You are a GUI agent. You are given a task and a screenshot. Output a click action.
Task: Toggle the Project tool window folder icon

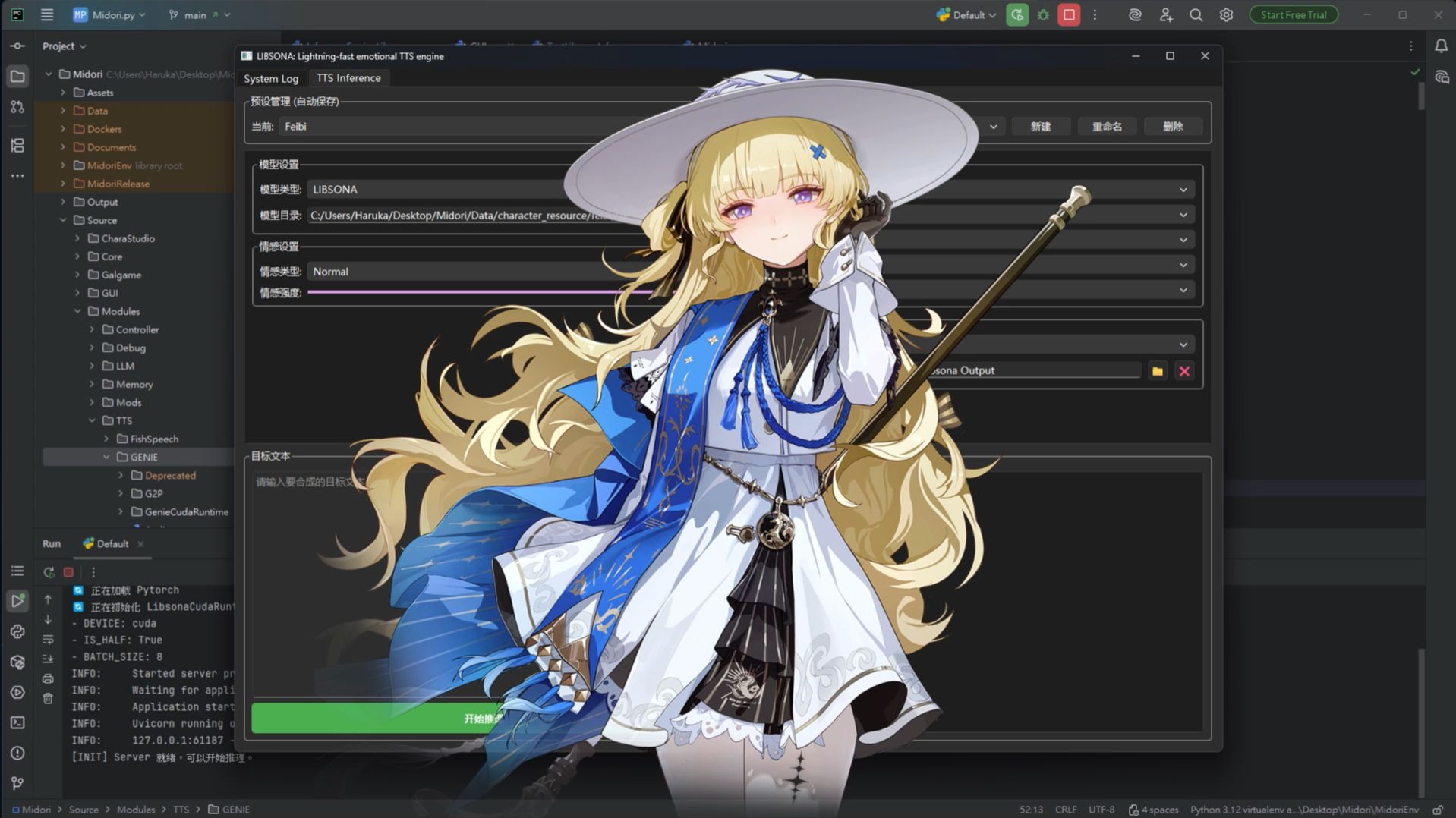17,76
